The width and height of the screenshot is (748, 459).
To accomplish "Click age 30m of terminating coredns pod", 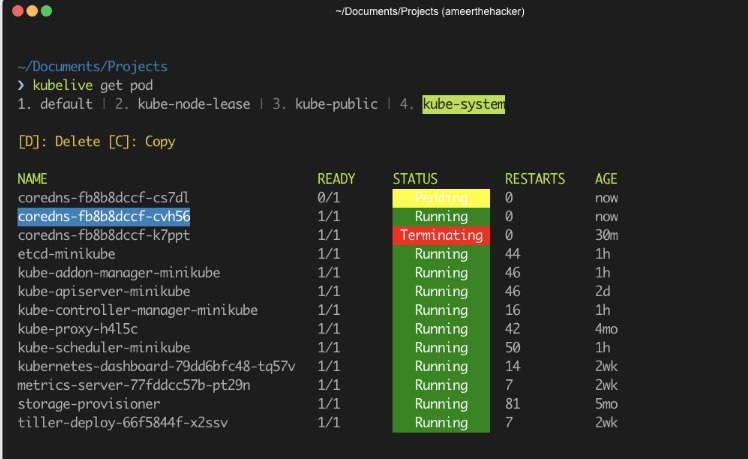I will (606, 235).
